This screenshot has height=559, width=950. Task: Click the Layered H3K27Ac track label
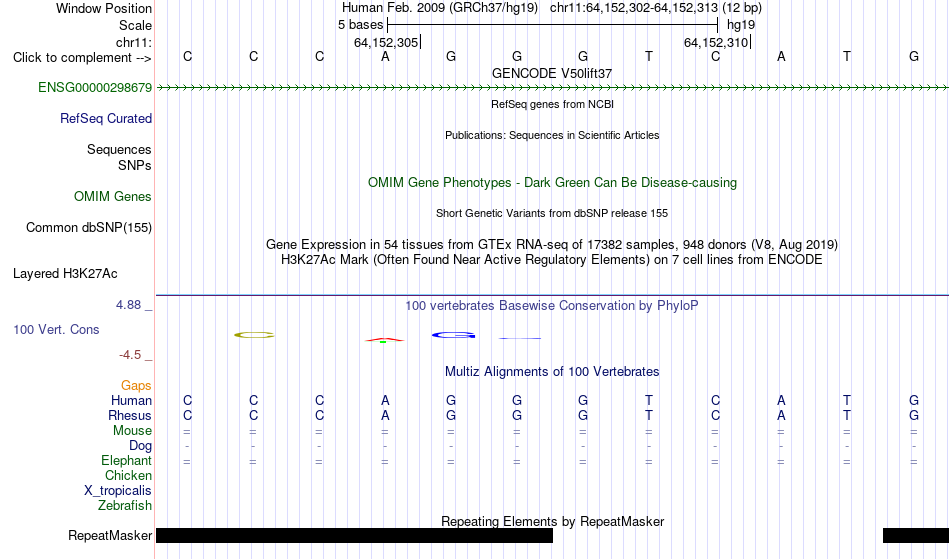[x=65, y=274]
